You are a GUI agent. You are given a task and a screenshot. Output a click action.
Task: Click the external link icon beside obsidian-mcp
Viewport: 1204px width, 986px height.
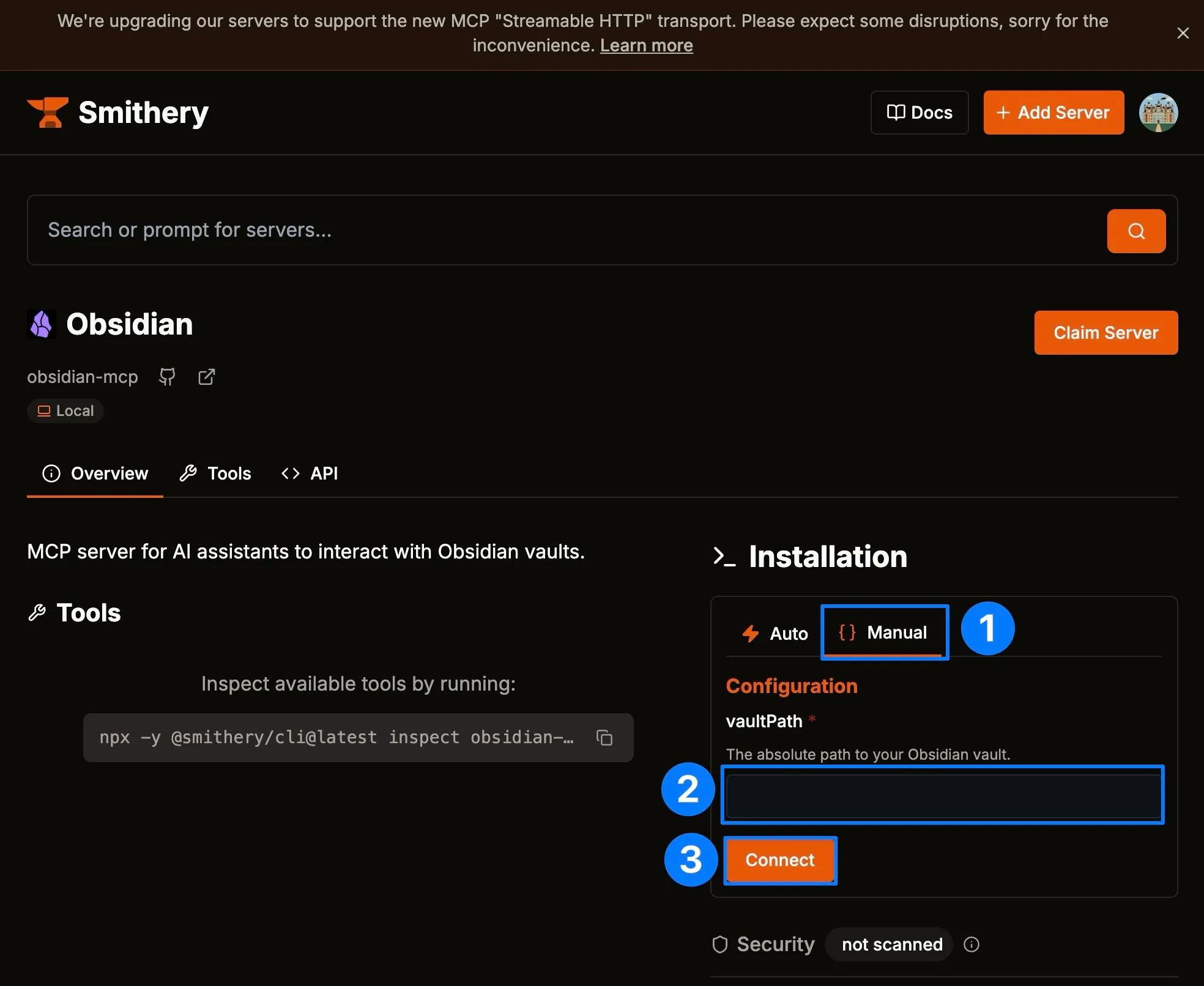coord(207,377)
